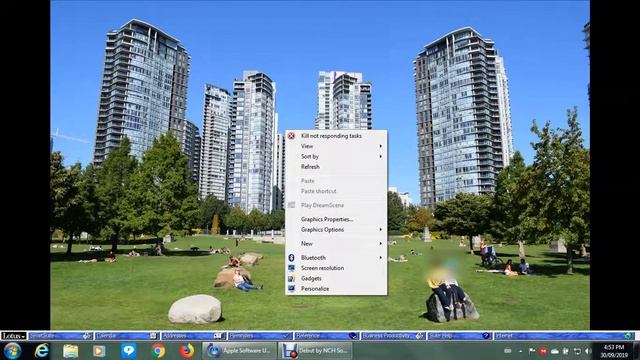Click the Show desktop button
The width and height of the screenshot is (640, 360).
[x=636, y=351]
